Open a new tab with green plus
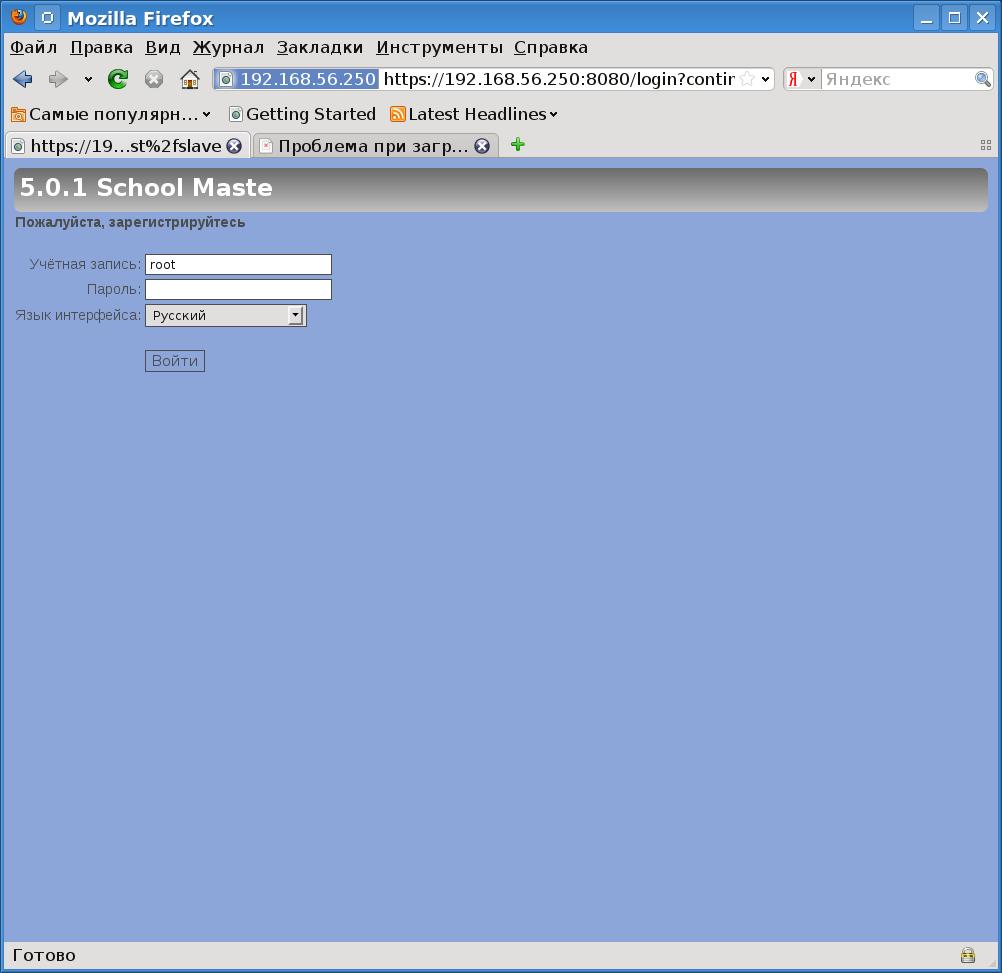Screen dimensions: 1002x973 tap(517, 145)
